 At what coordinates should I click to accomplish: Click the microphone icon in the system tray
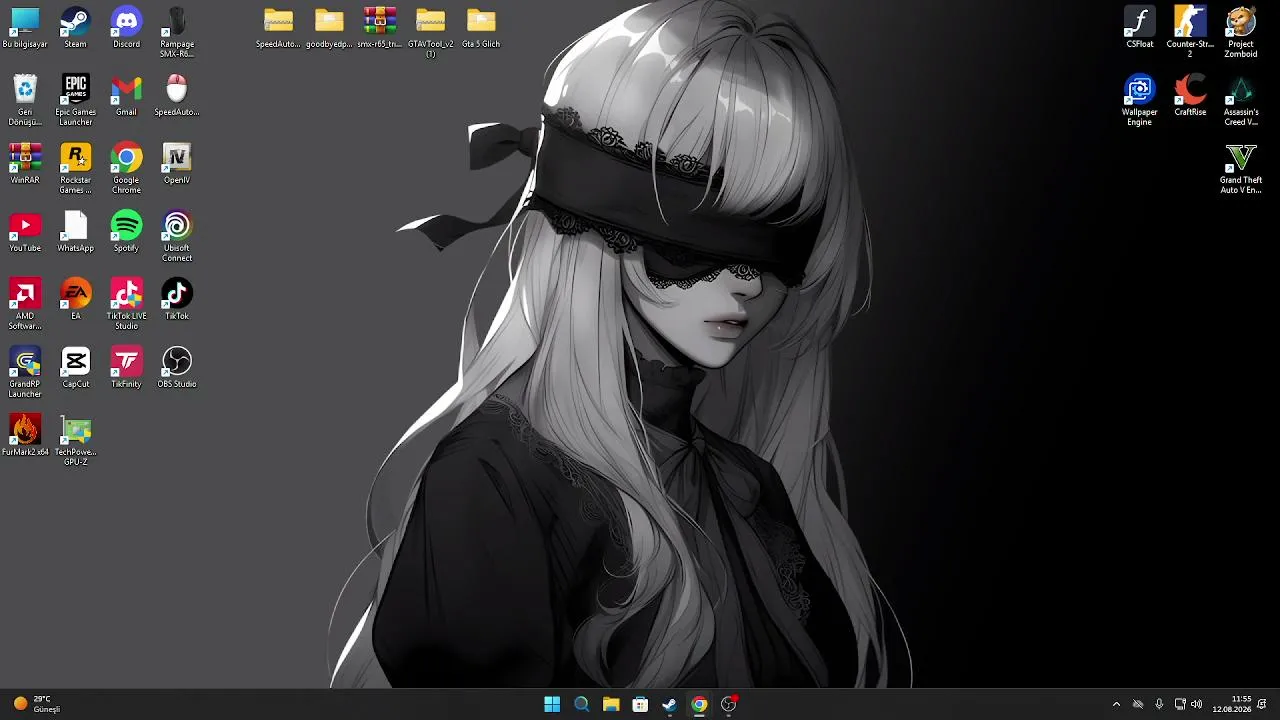[x=1159, y=704]
